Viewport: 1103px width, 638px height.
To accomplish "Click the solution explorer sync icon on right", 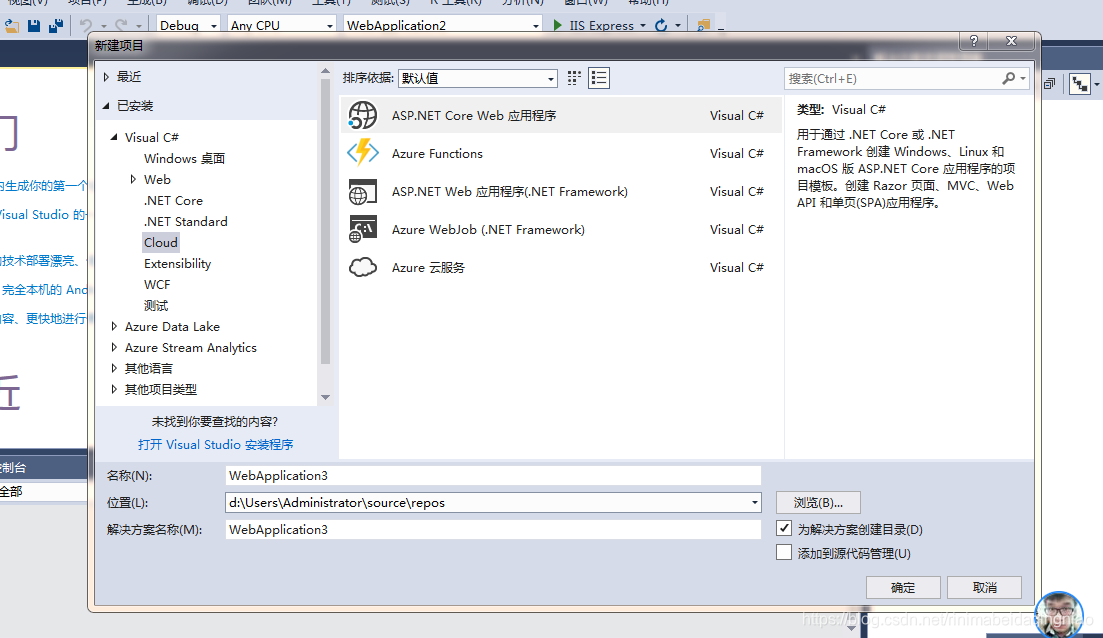I will tap(1080, 84).
